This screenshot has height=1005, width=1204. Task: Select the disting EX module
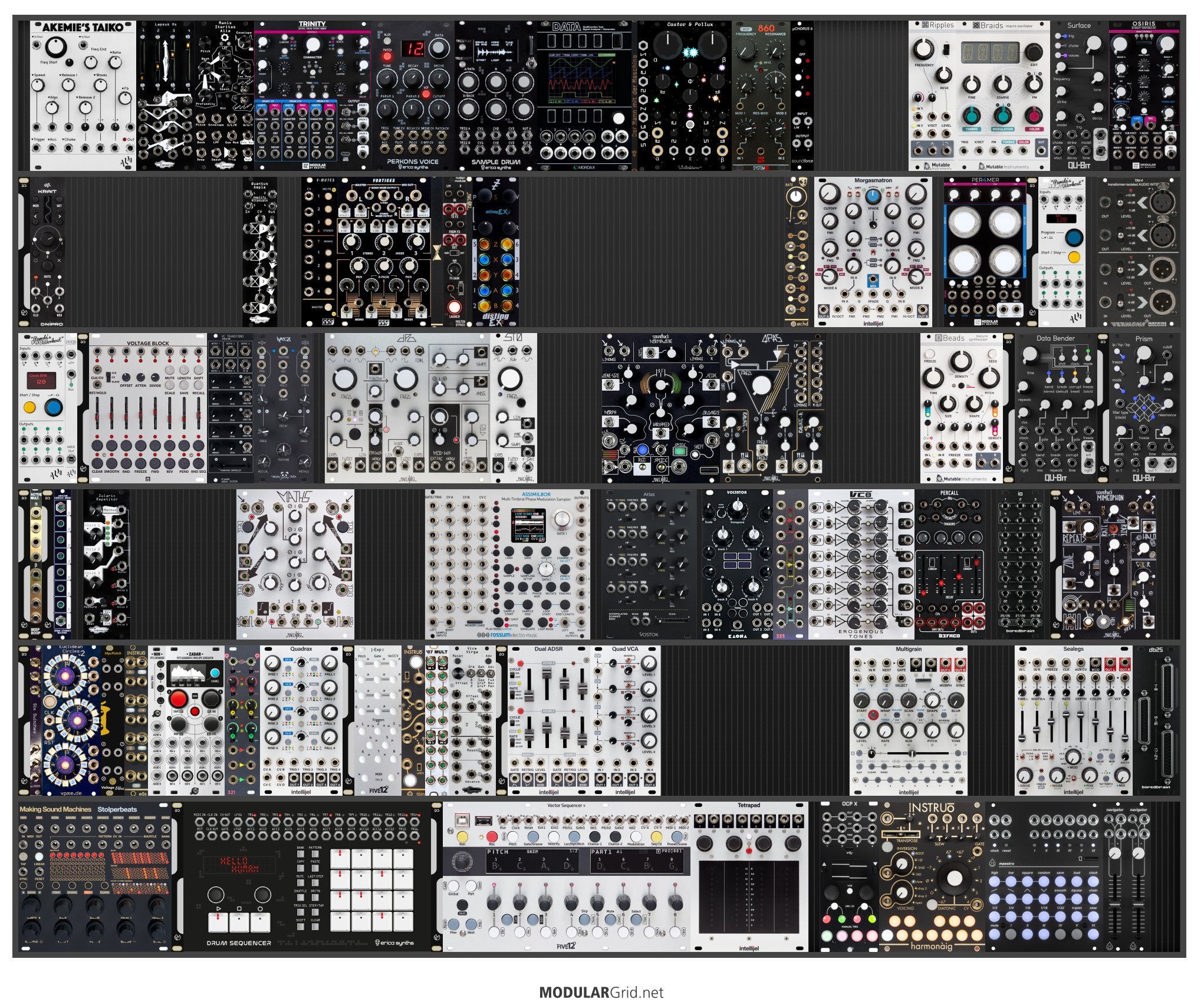click(x=496, y=252)
